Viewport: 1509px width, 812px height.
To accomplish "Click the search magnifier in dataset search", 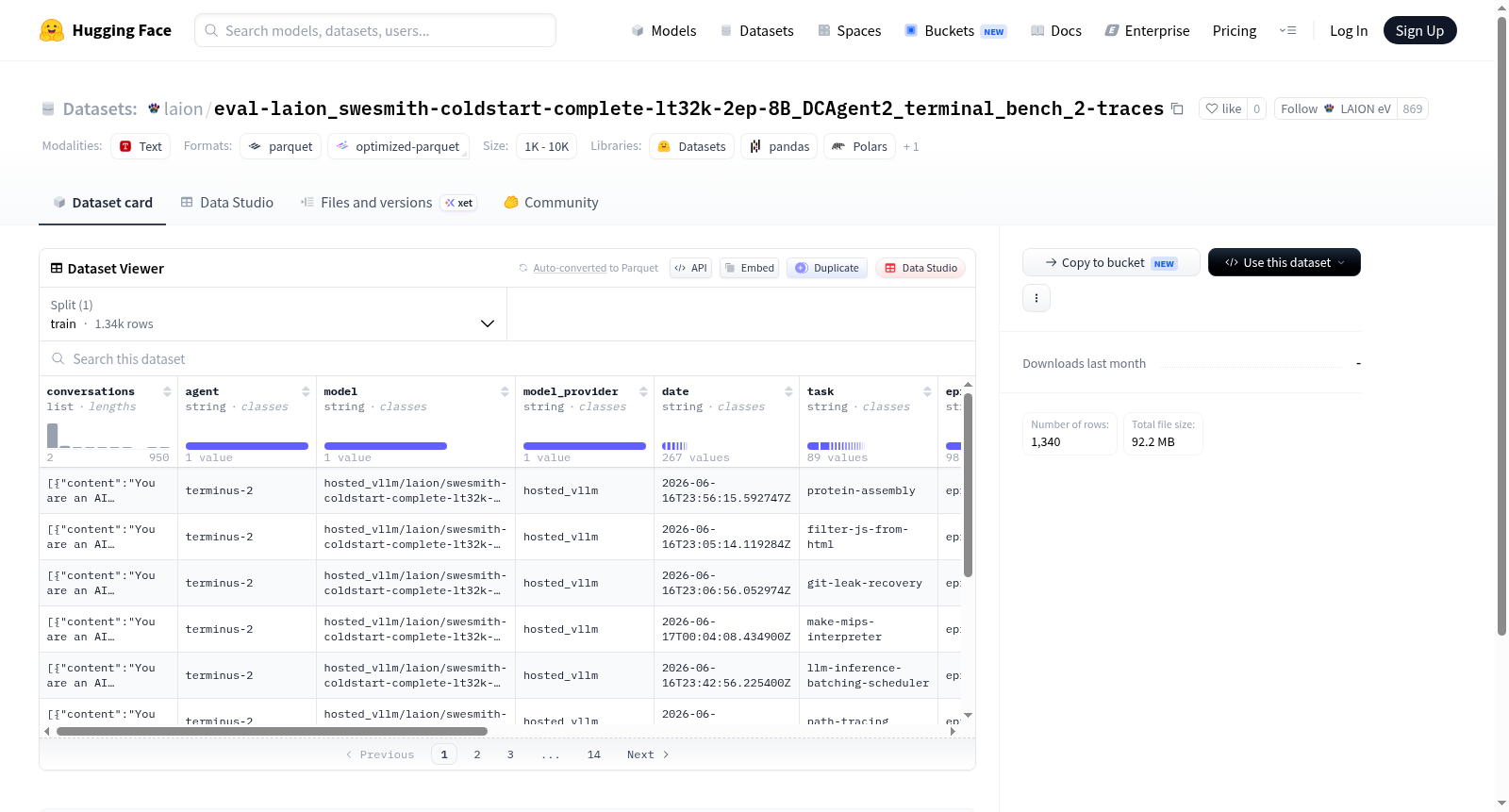I will click(58, 358).
